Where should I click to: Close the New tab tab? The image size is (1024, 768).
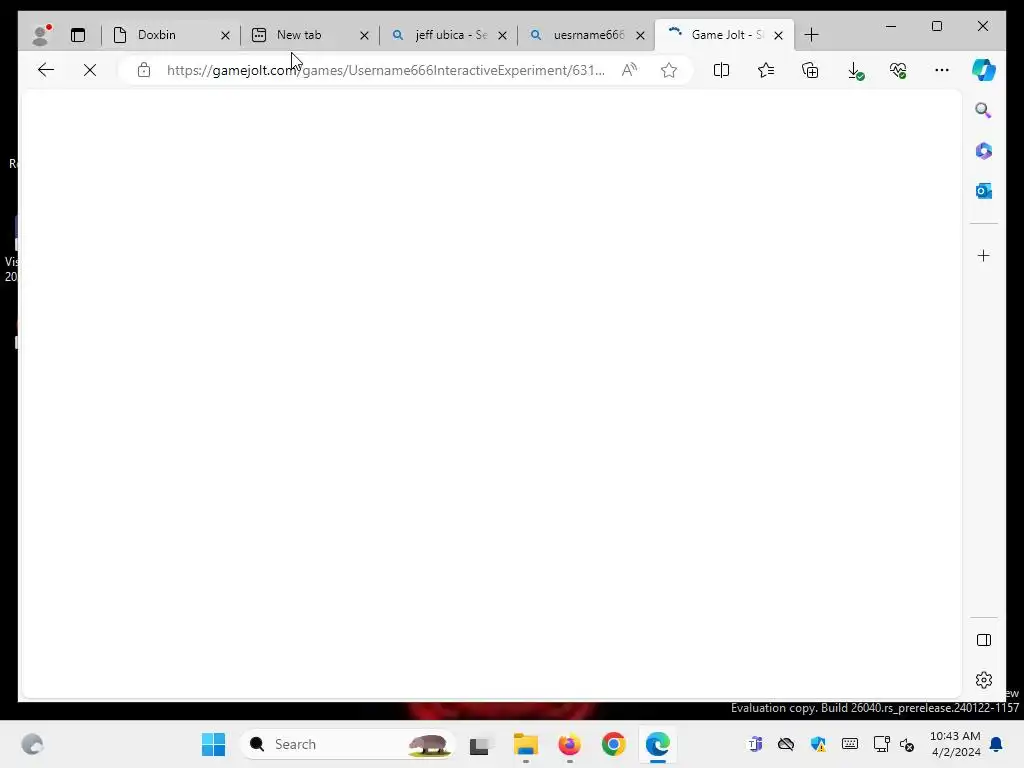click(x=364, y=35)
